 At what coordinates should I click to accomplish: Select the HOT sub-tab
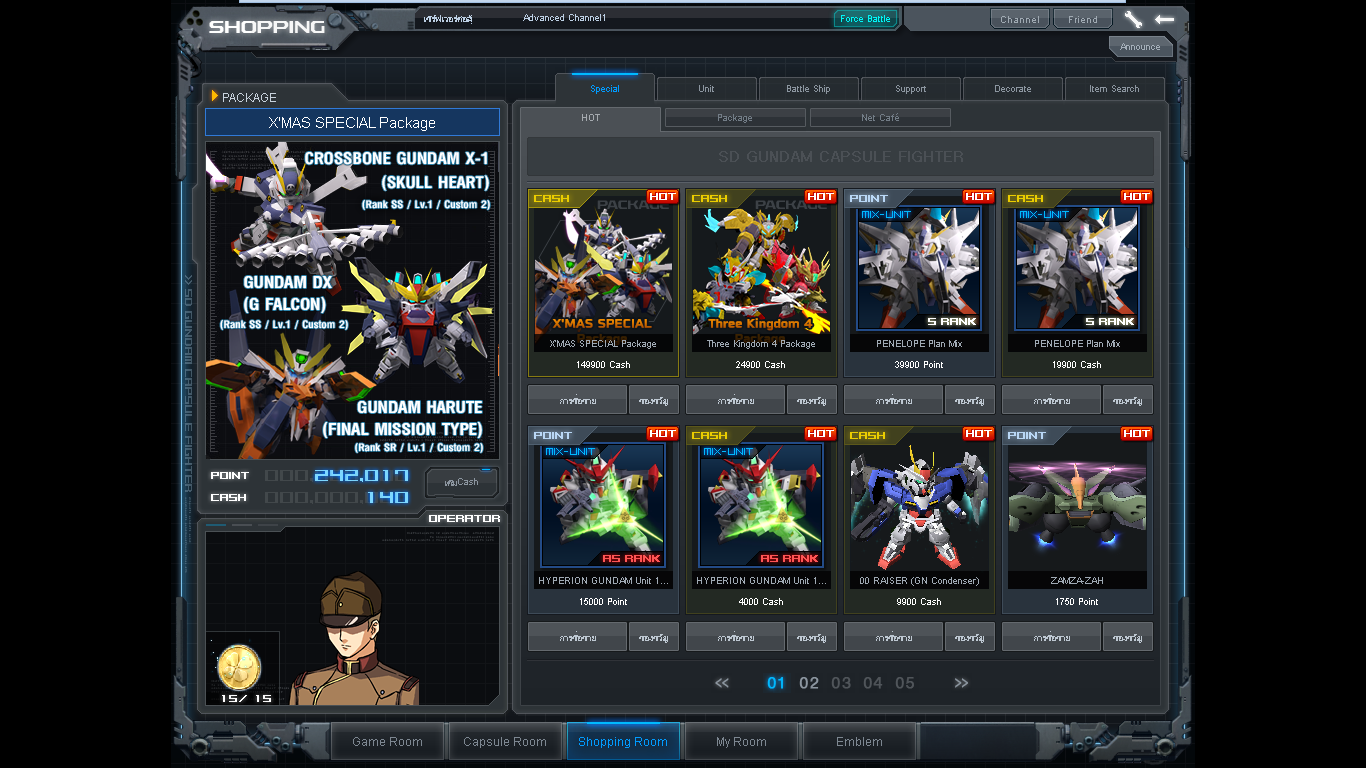pos(591,118)
